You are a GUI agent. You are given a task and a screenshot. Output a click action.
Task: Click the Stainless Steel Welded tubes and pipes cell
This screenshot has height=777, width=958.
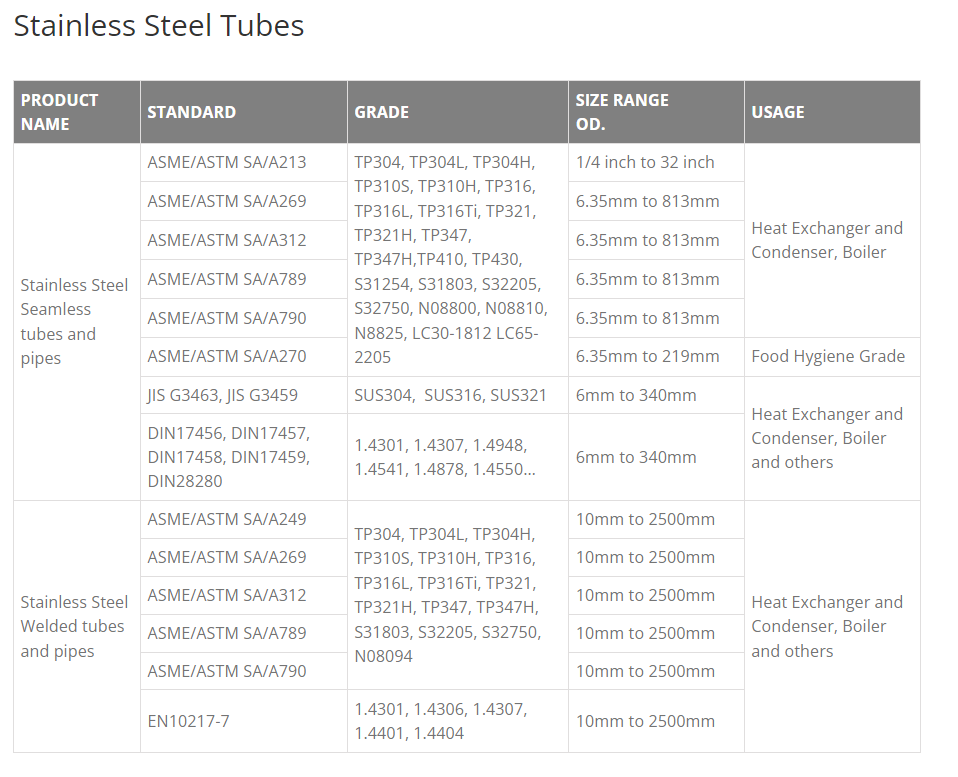pyautogui.click(x=75, y=626)
